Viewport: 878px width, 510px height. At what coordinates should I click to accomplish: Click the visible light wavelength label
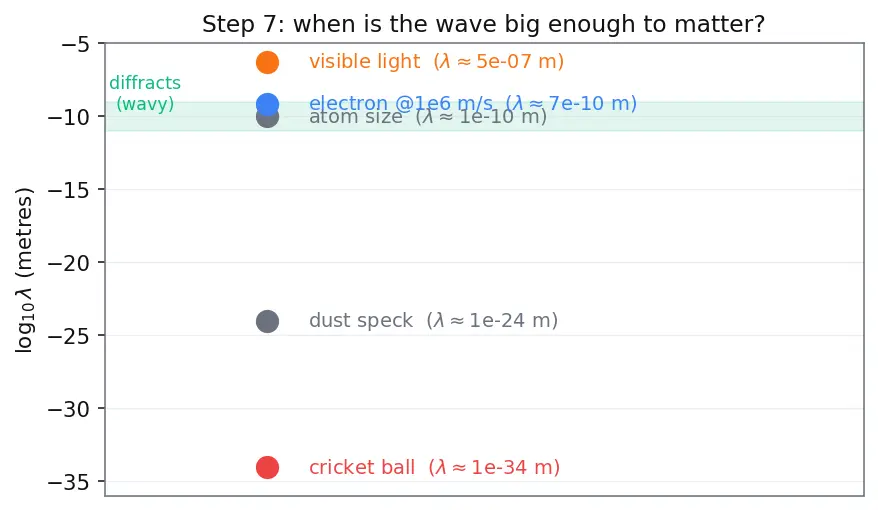click(436, 62)
